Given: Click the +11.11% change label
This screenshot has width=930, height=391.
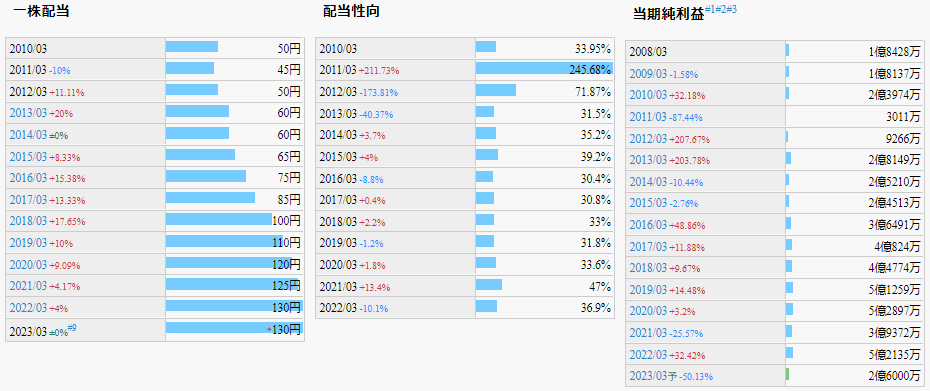Looking at the screenshot, I should point(66,92).
